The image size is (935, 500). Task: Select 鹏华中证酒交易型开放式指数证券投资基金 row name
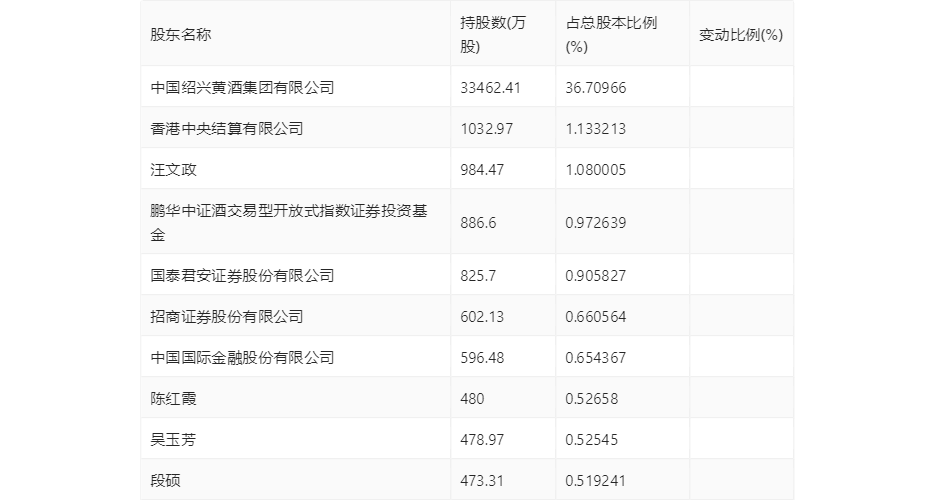[x=289, y=223]
